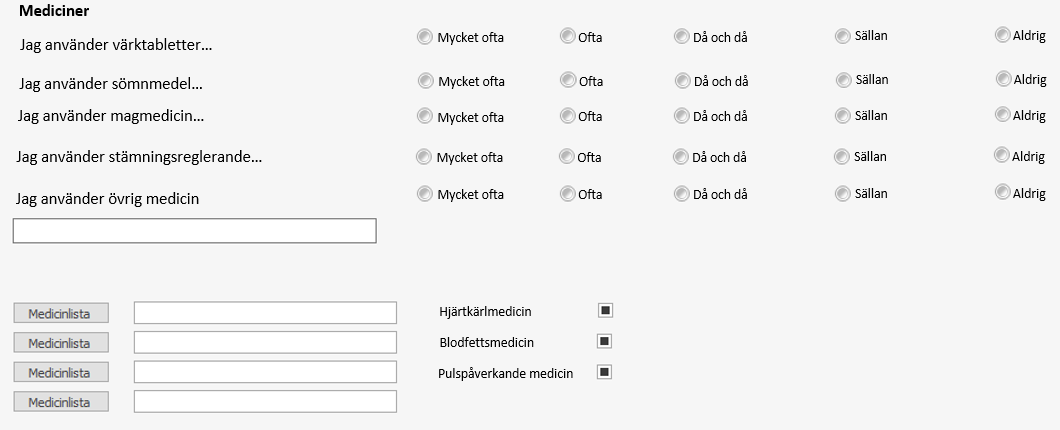1060x430 pixels.
Task: Select 'Aldrig' for magmedicin
Action: click(1003, 115)
